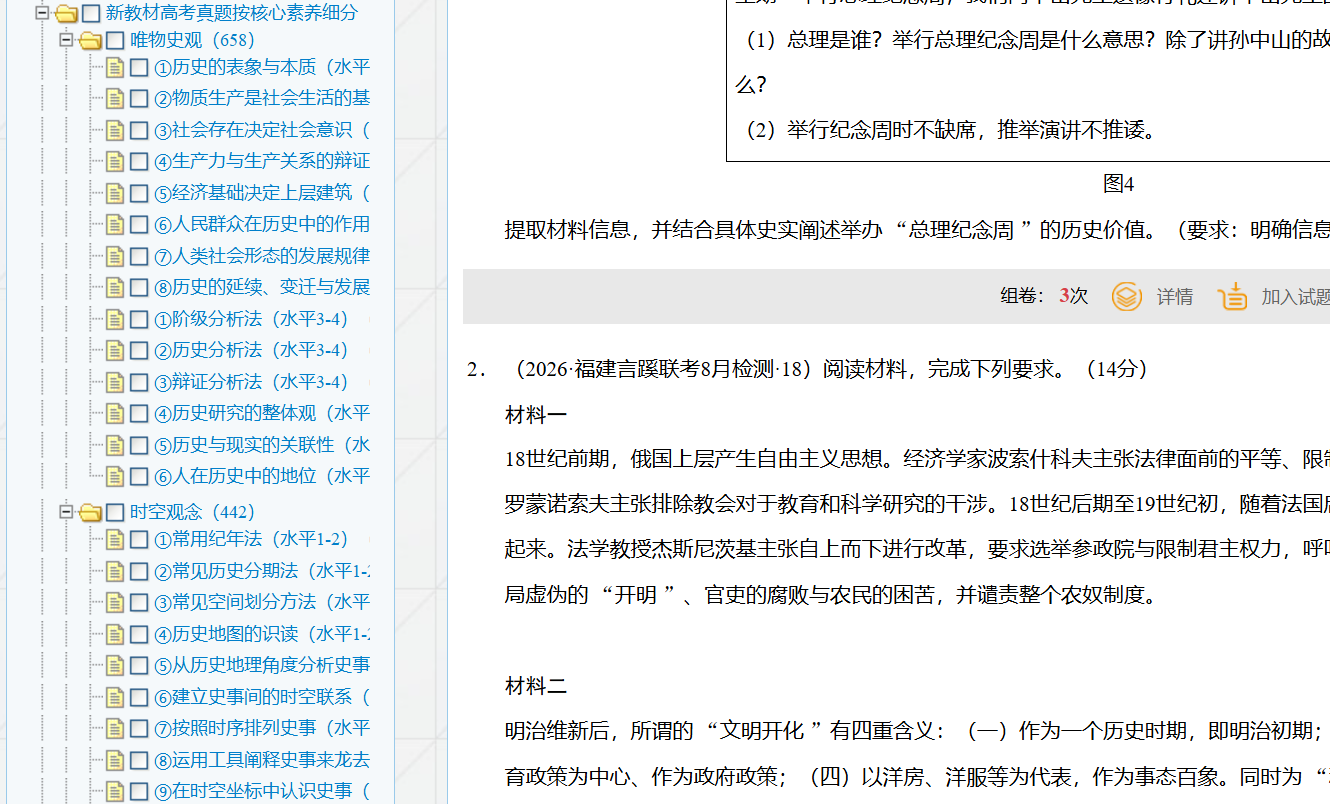Click the 加入试题 basket icon
Viewport: 1330px width, 804px height.
coord(1233,297)
